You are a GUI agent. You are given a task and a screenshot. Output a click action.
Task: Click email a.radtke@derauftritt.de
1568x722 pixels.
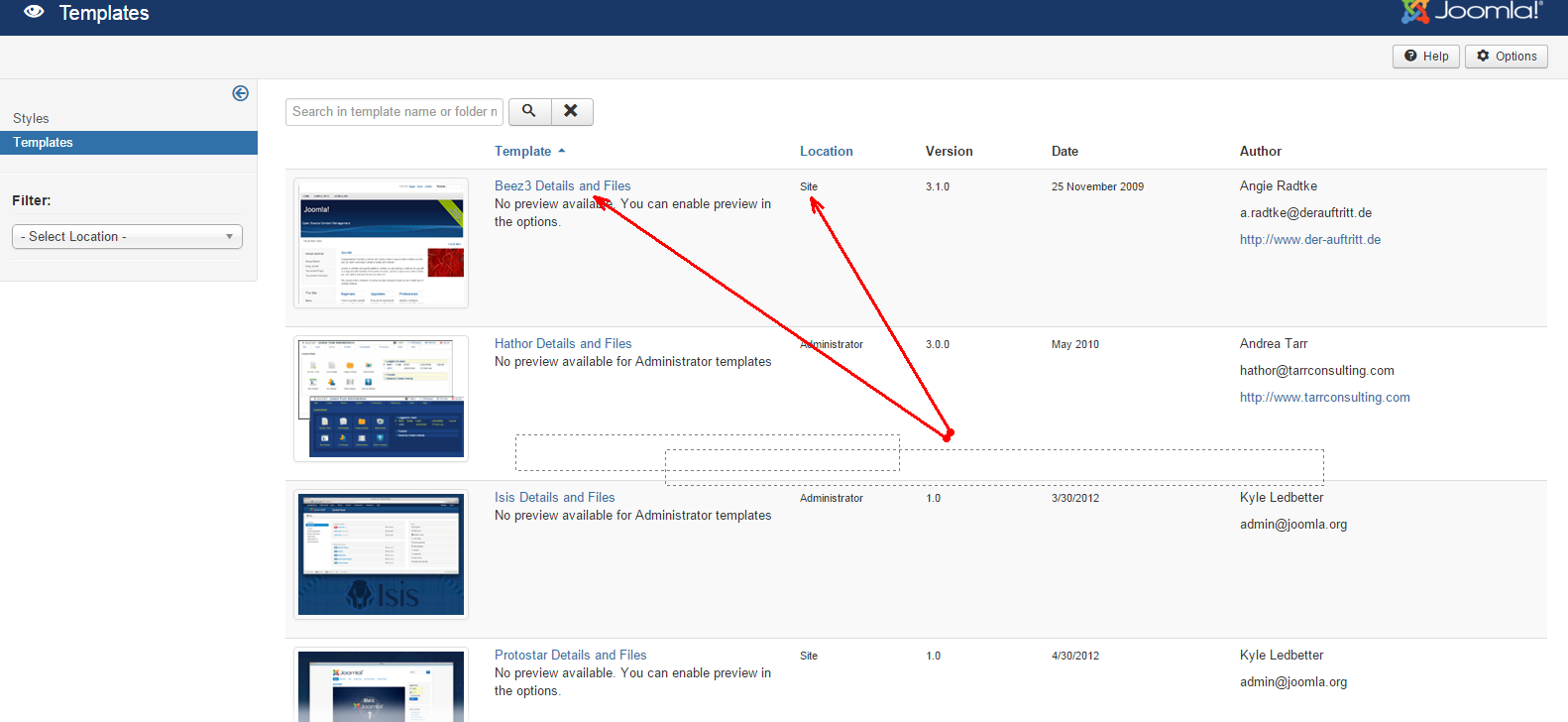(1306, 212)
